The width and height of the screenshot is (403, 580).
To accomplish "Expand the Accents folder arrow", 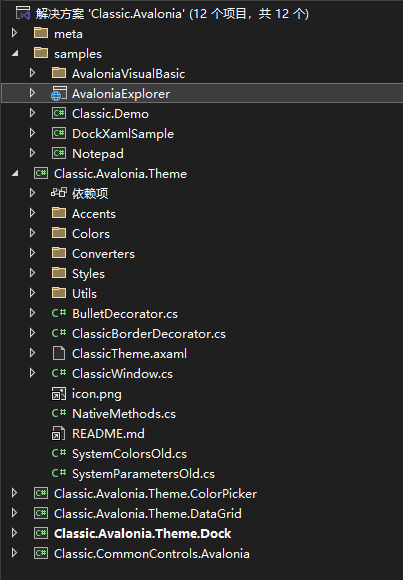I will [33, 213].
